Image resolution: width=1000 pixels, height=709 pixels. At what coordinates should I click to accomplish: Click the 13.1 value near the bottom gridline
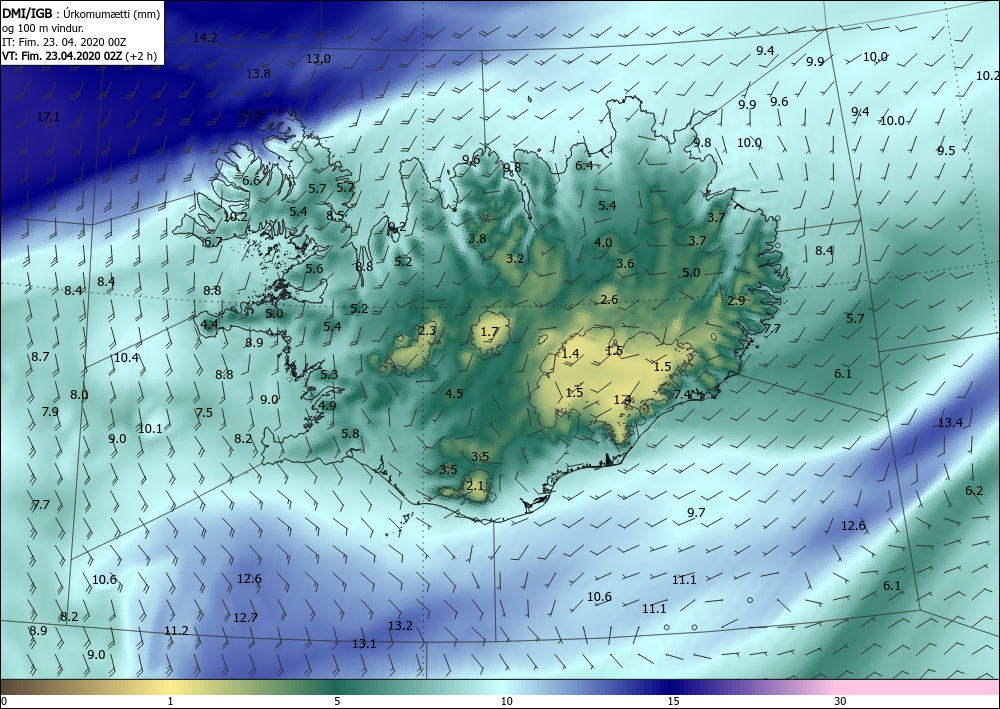tap(364, 644)
